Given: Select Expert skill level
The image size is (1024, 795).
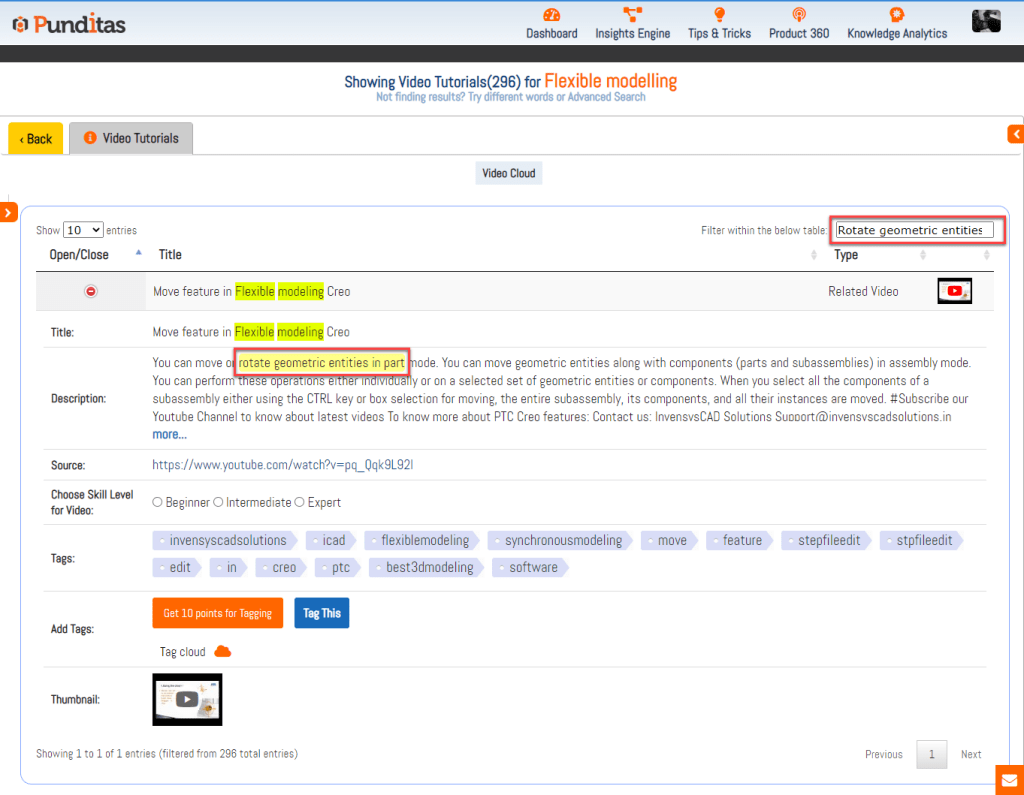Looking at the screenshot, I should click(x=299, y=502).
